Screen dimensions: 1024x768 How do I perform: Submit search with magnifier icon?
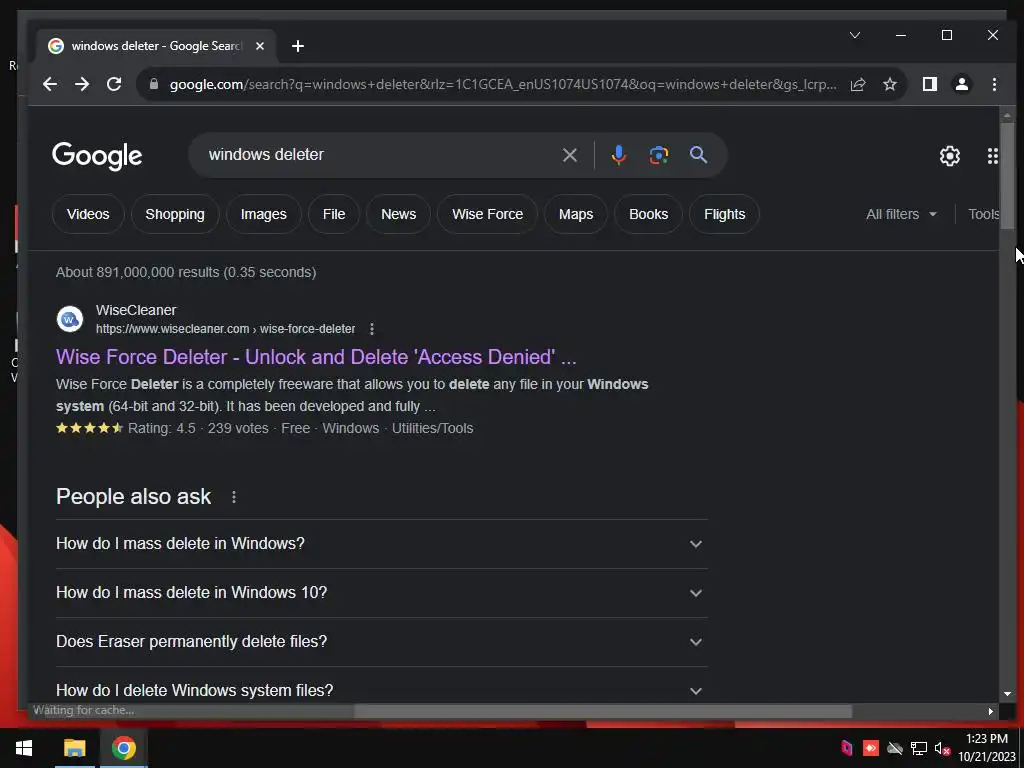pos(698,155)
